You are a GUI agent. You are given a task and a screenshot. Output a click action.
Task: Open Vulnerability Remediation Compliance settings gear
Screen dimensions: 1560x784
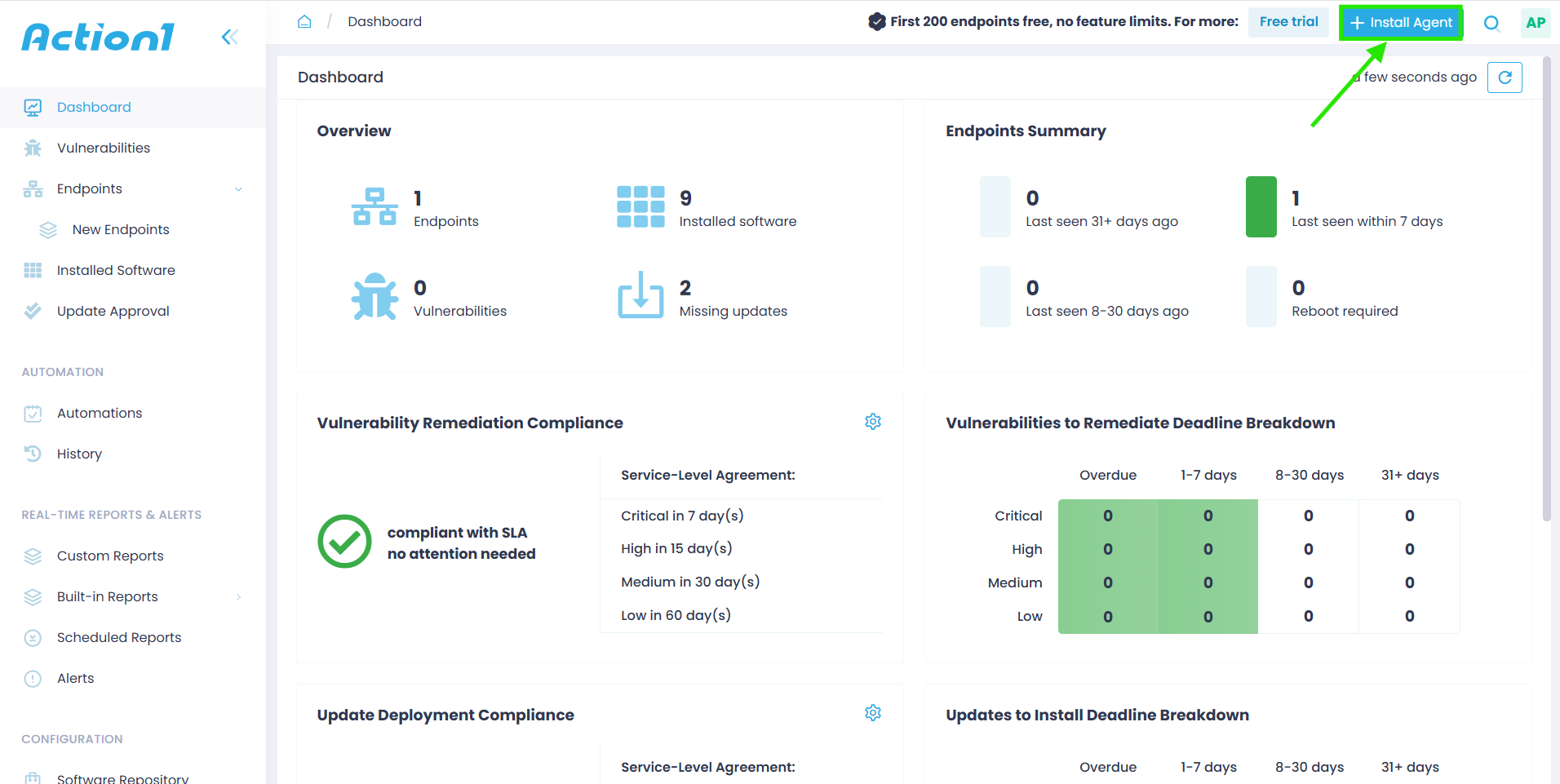pyautogui.click(x=873, y=422)
